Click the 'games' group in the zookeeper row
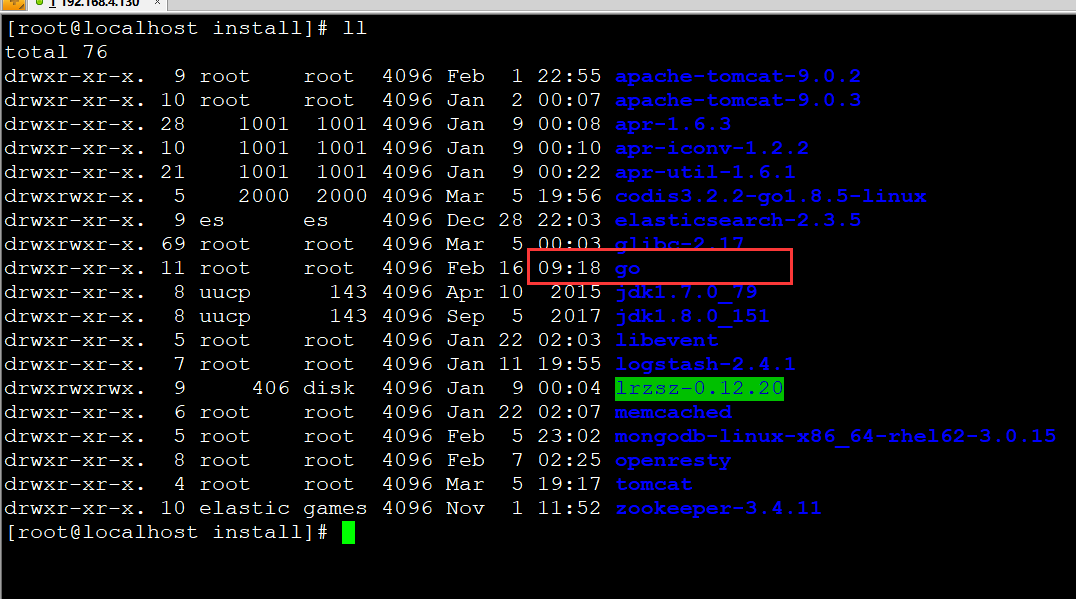This screenshot has height=599, width=1076. click(336, 508)
